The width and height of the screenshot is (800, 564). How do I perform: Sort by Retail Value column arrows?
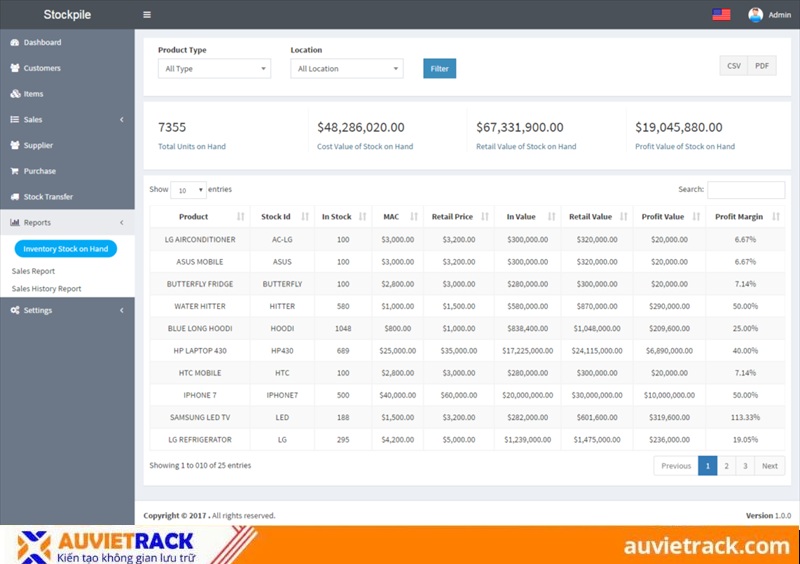[x=623, y=217]
